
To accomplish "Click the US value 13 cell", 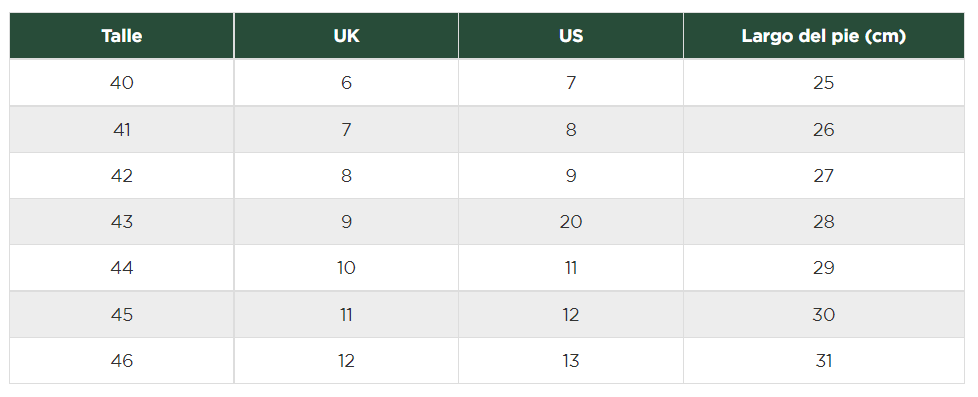I will pyautogui.click(x=571, y=361).
